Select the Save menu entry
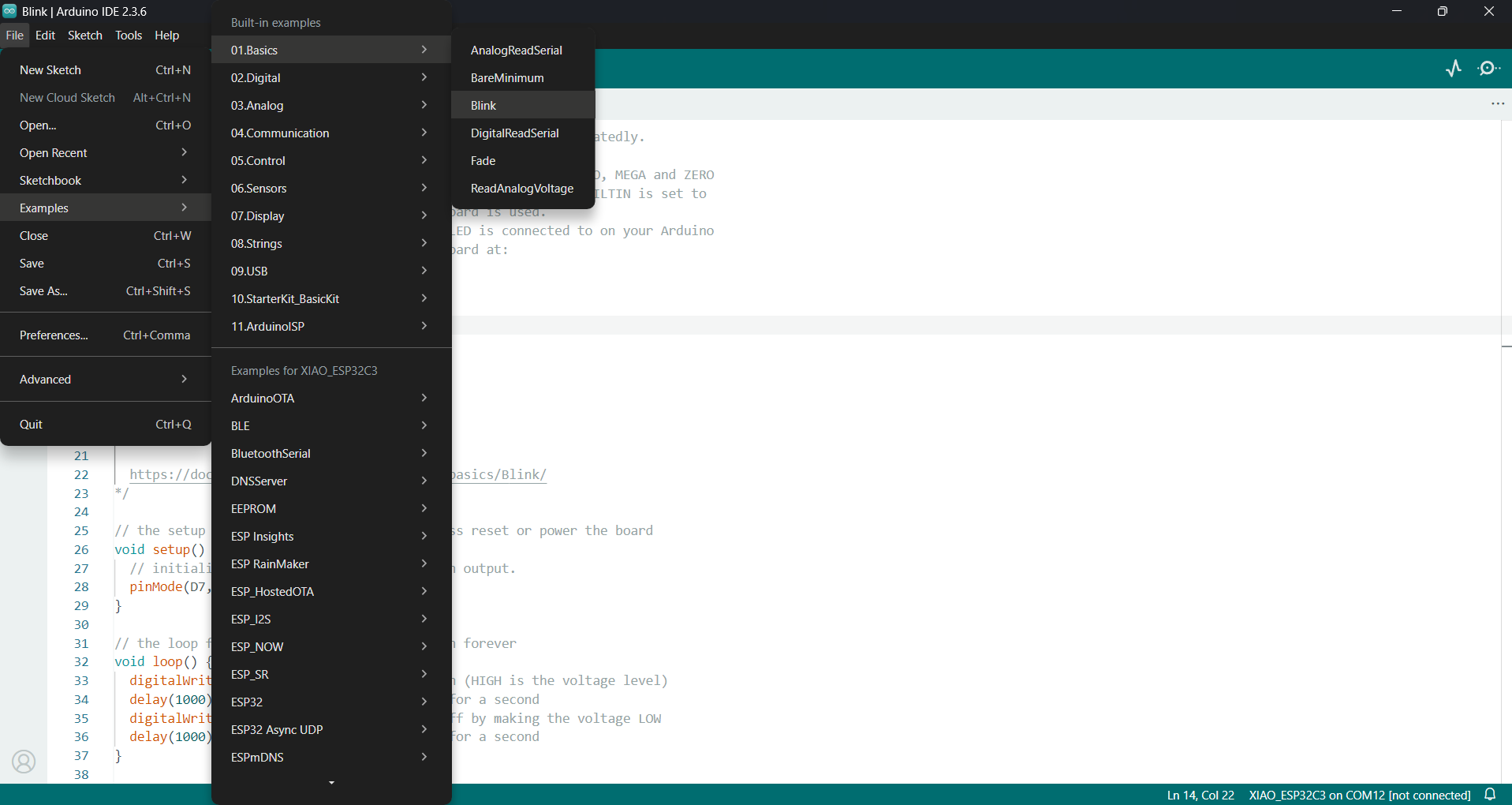 (106, 264)
